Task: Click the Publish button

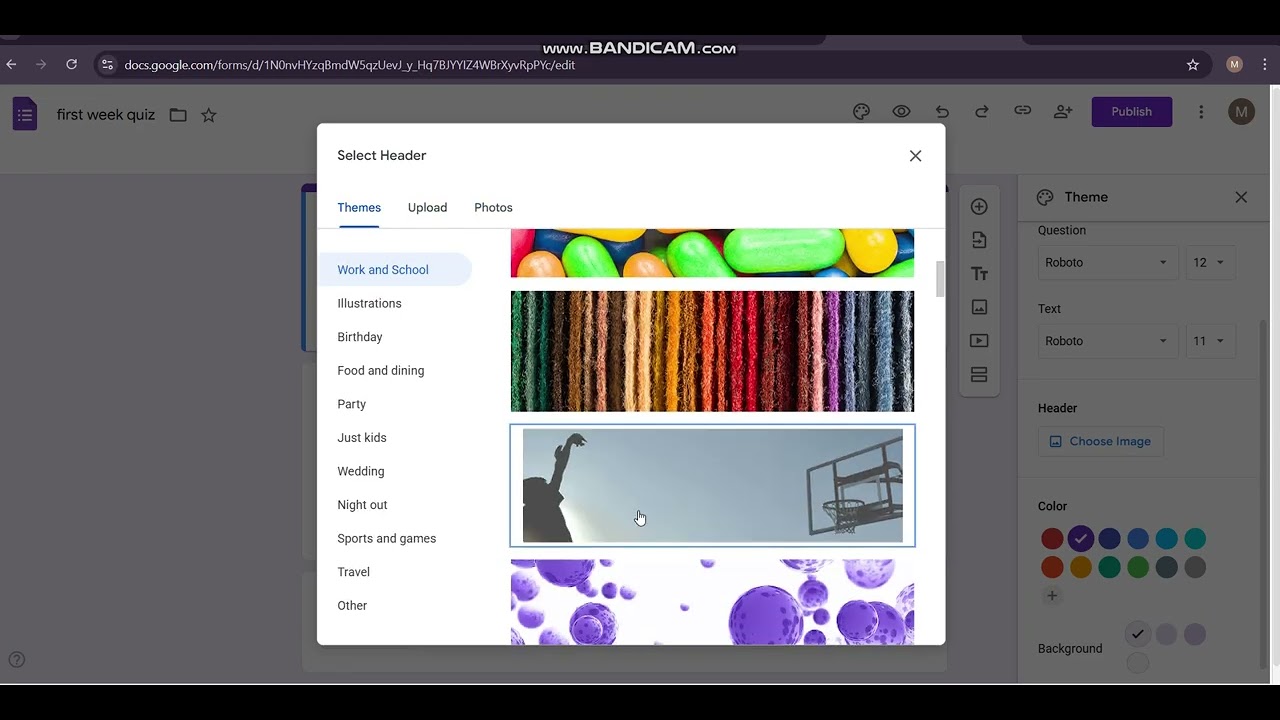Action: 1131,112
